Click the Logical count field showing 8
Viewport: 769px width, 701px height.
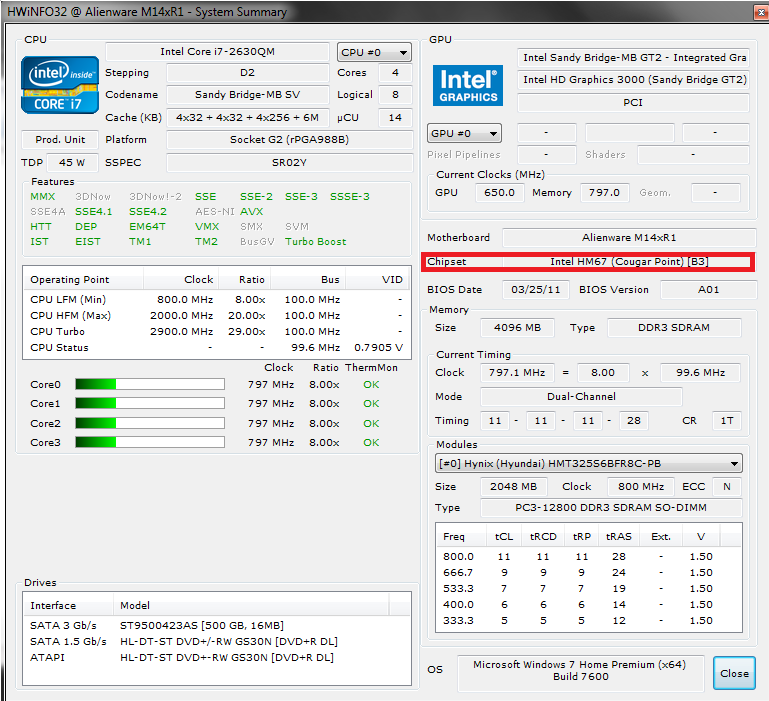tap(395, 95)
